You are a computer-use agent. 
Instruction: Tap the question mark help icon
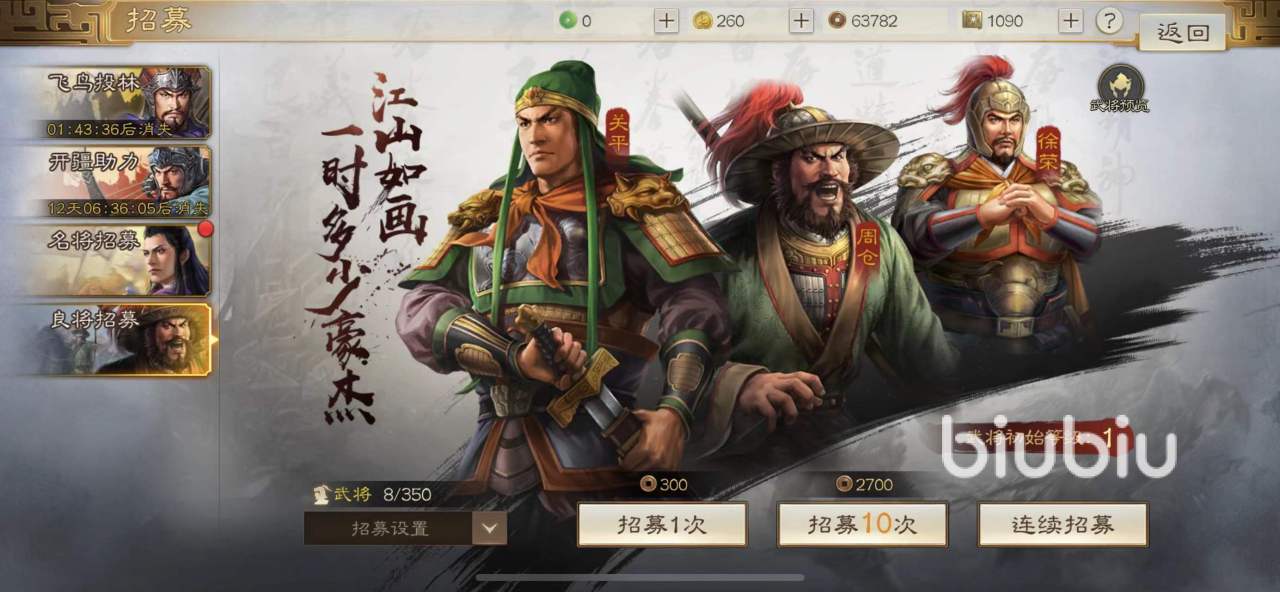[x=1109, y=20]
